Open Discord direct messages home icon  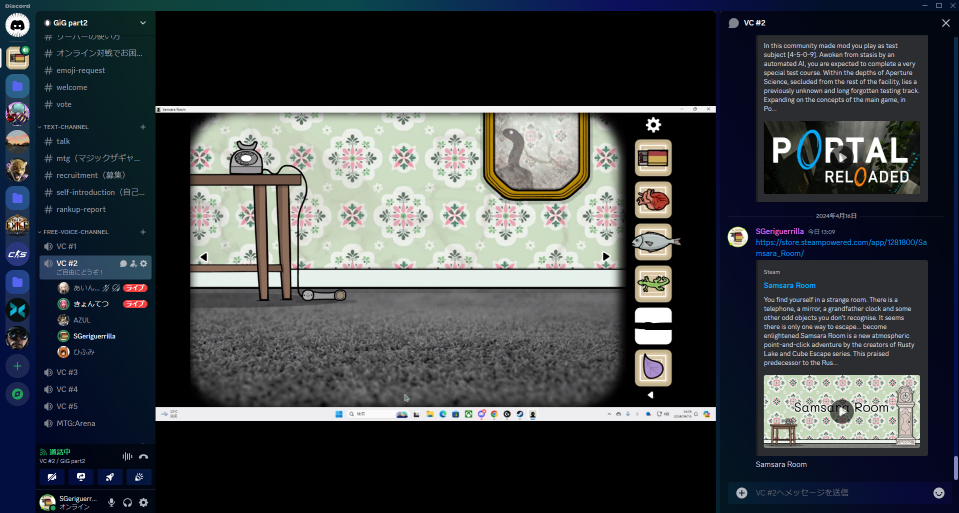[17, 26]
